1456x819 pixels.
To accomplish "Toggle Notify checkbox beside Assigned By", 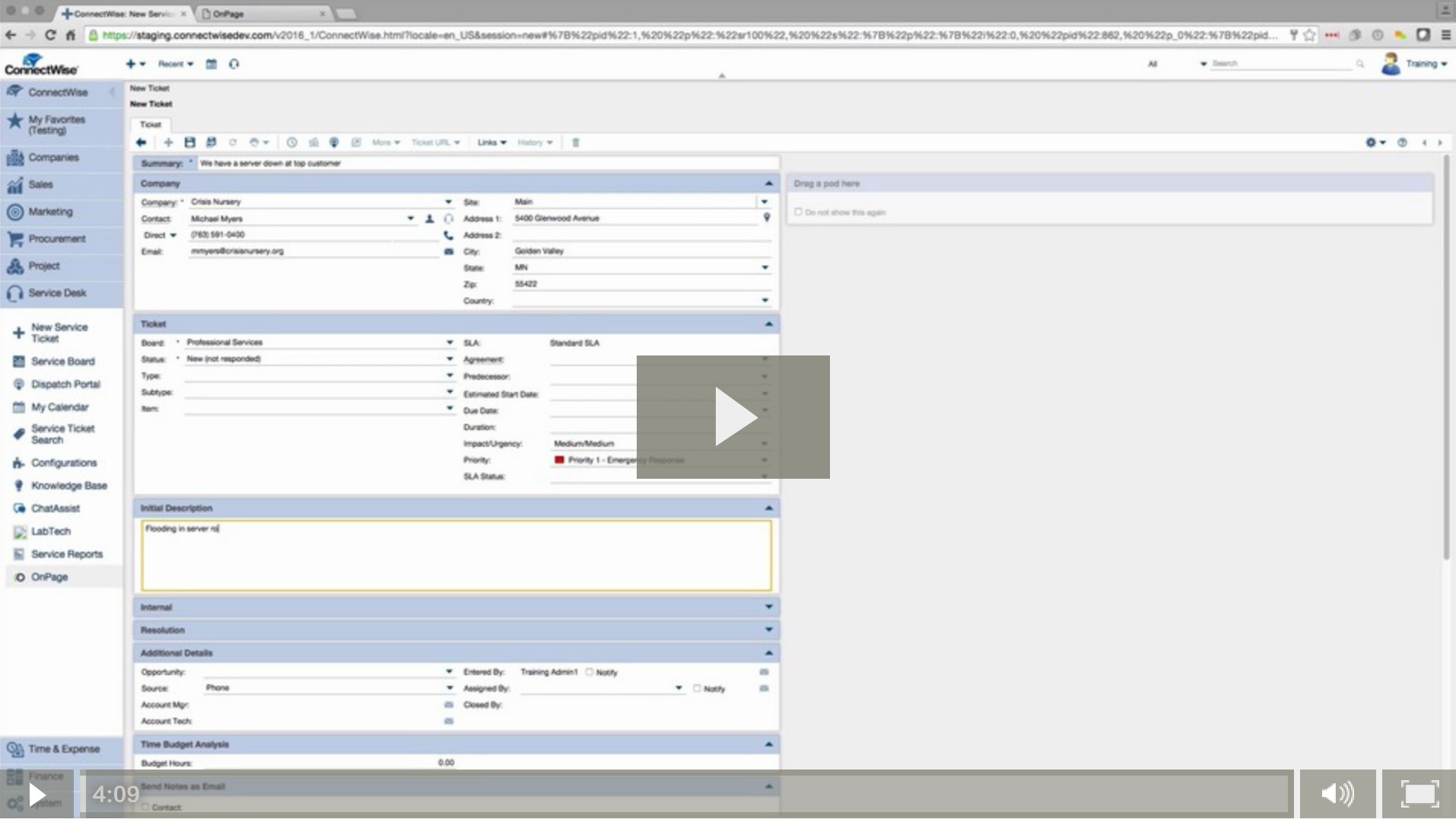I will tap(697, 688).
